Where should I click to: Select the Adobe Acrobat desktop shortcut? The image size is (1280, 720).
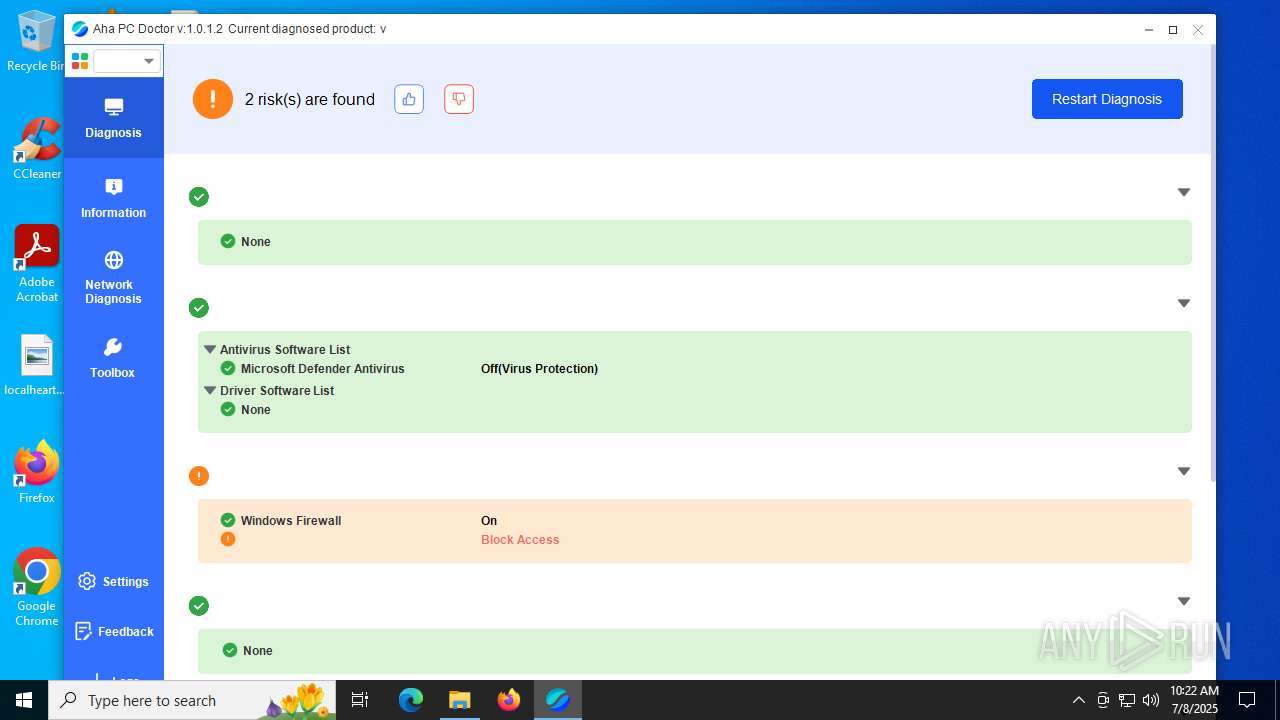(37, 263)
